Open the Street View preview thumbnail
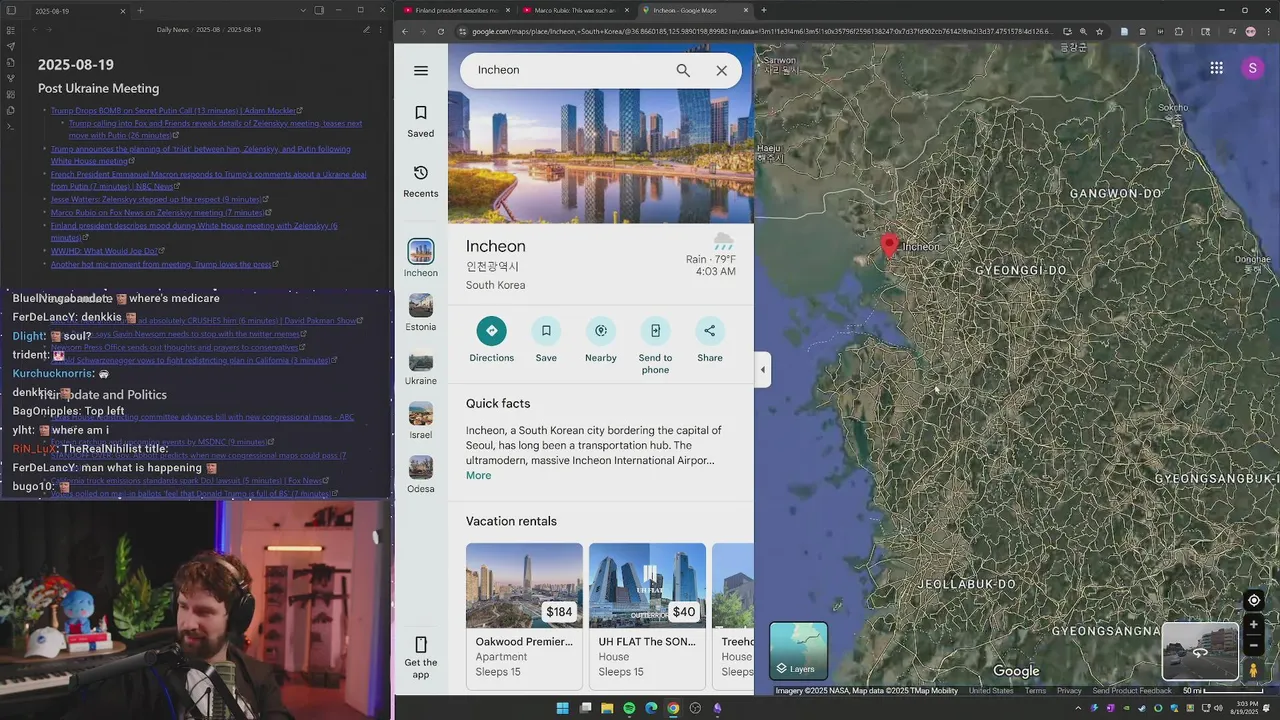The height and width of the screenshot is (720, 1280). 1200,651
